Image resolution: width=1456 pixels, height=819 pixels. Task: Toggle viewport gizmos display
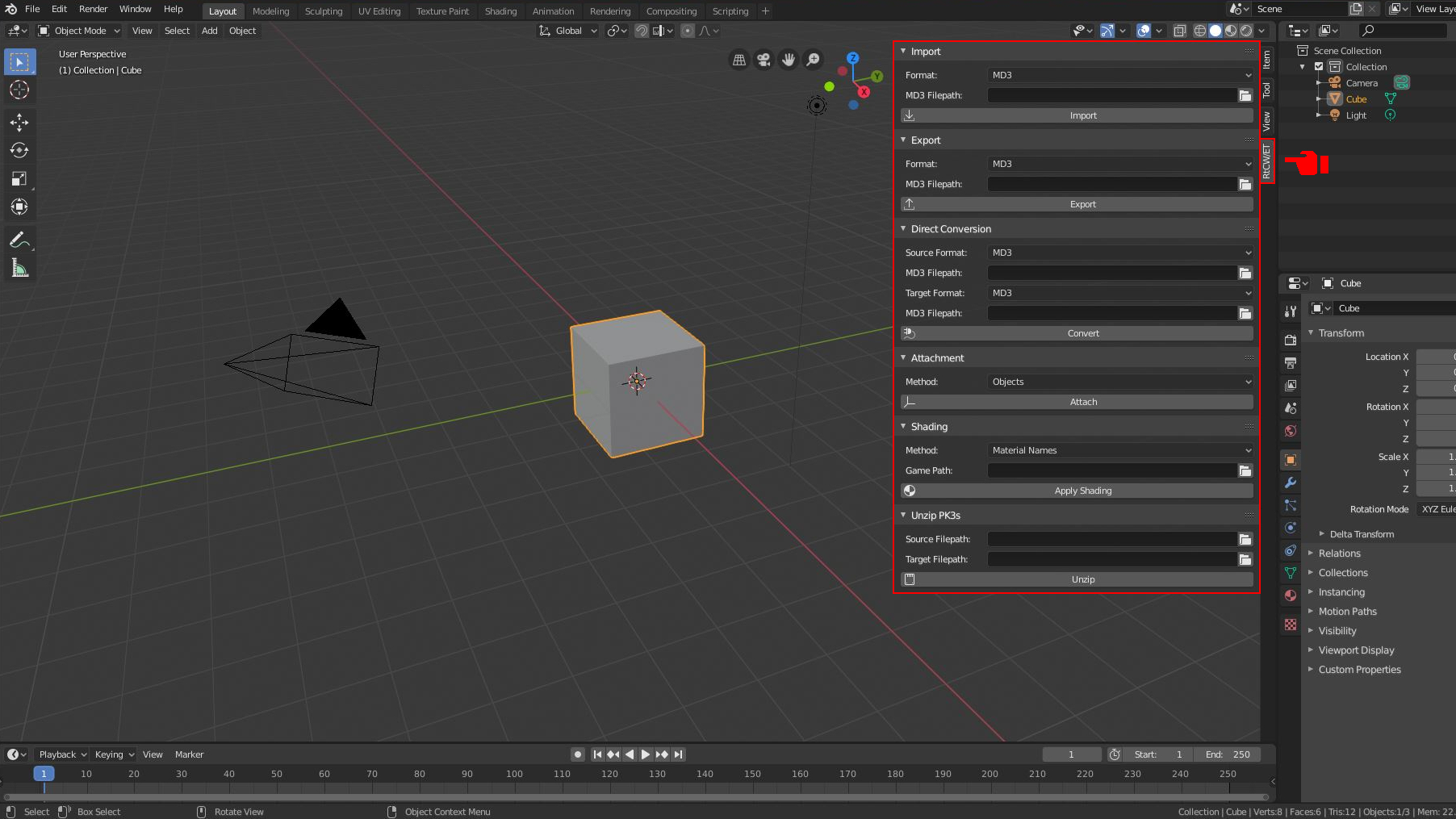1107,31
